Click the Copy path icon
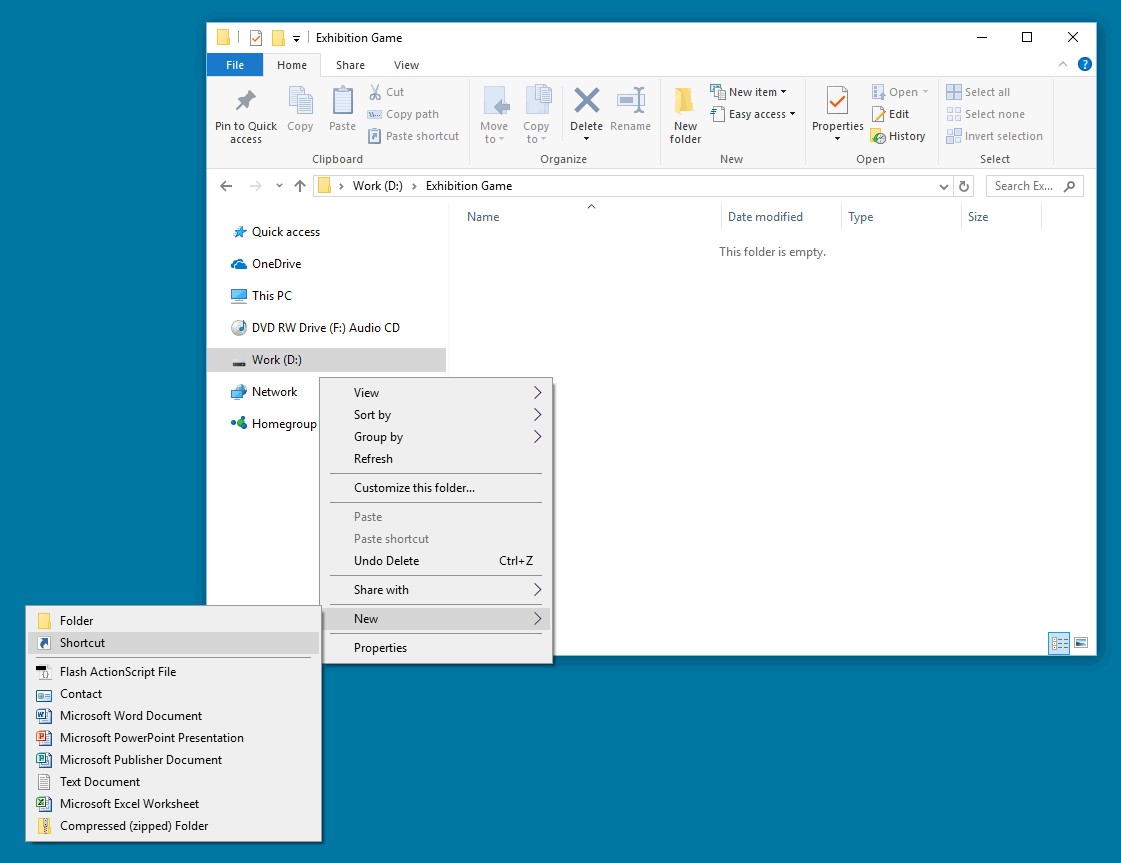Image resolution: width=1121 pixels, height=863 pixels. pos(375,114)
